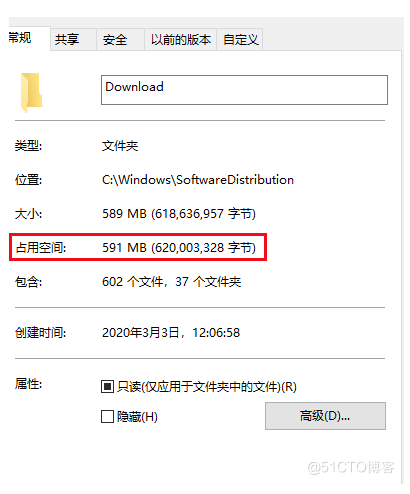Click the location path C:\Windows\SoftwareDistribution
The width and height of the screenshot is (410, 494).
198,180
